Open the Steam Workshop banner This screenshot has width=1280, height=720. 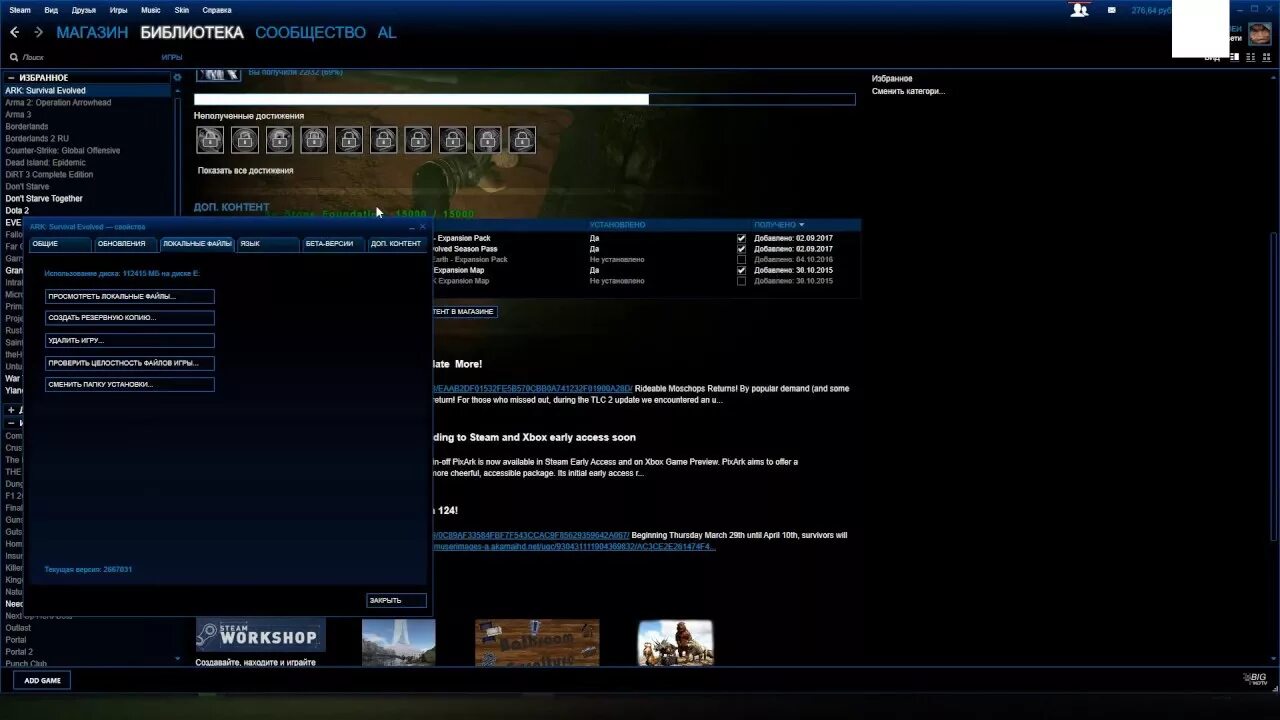pos(260,635)
